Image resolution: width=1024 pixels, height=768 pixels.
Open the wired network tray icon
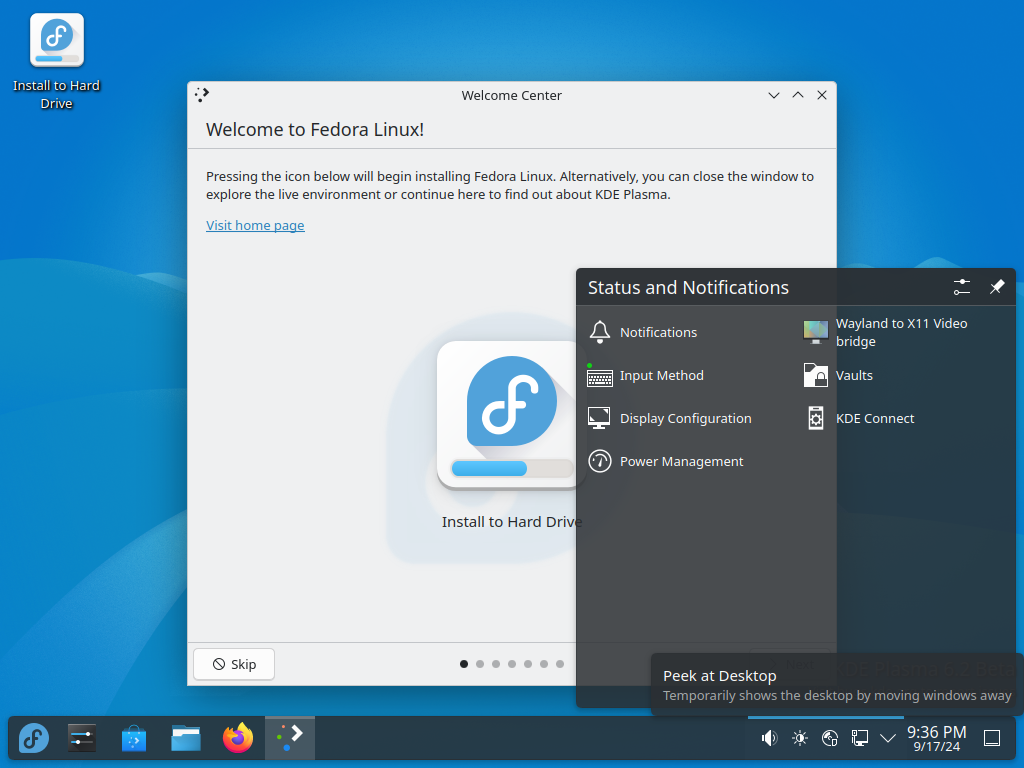859,739
